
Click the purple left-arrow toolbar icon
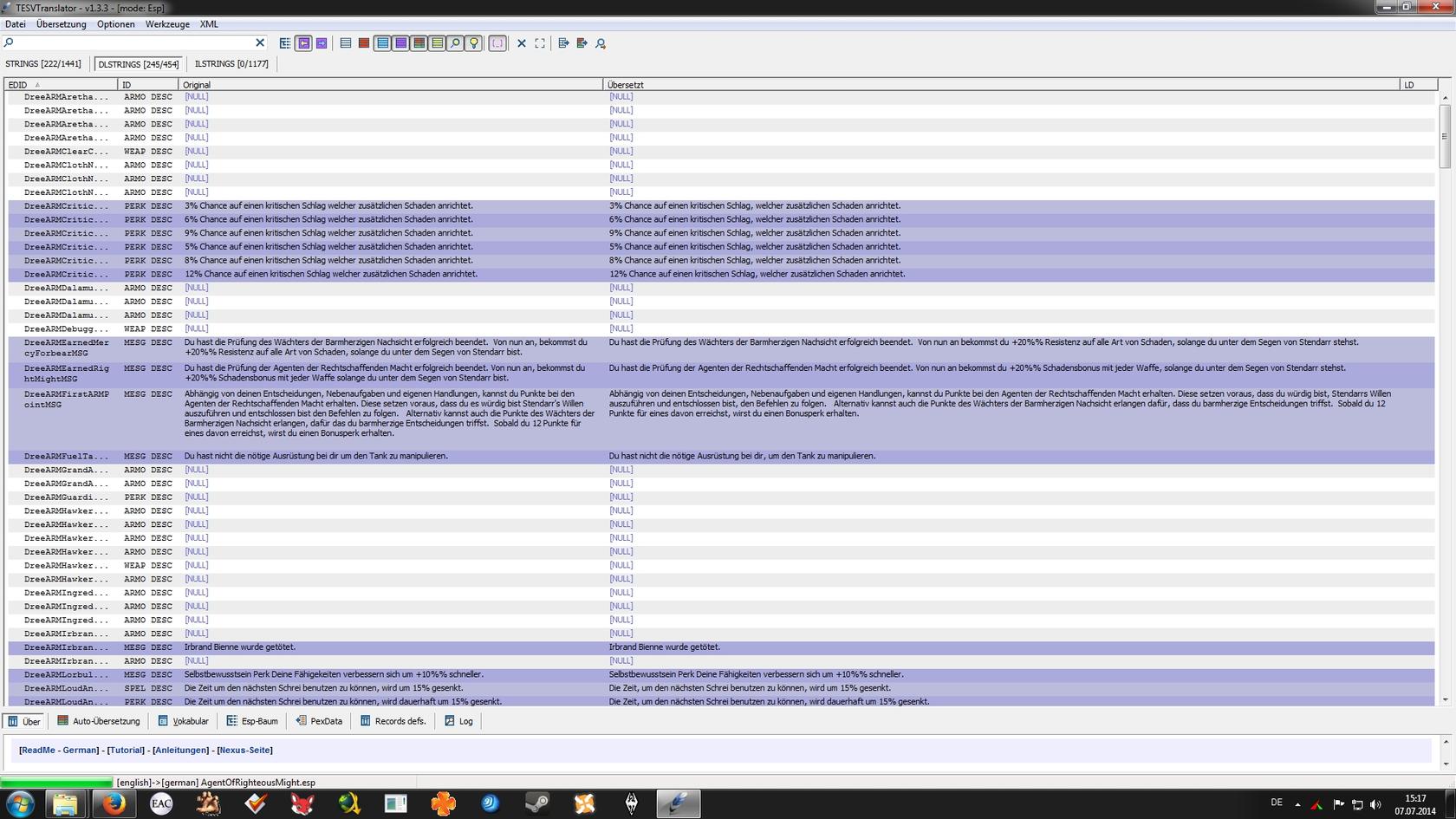(303, 43)
